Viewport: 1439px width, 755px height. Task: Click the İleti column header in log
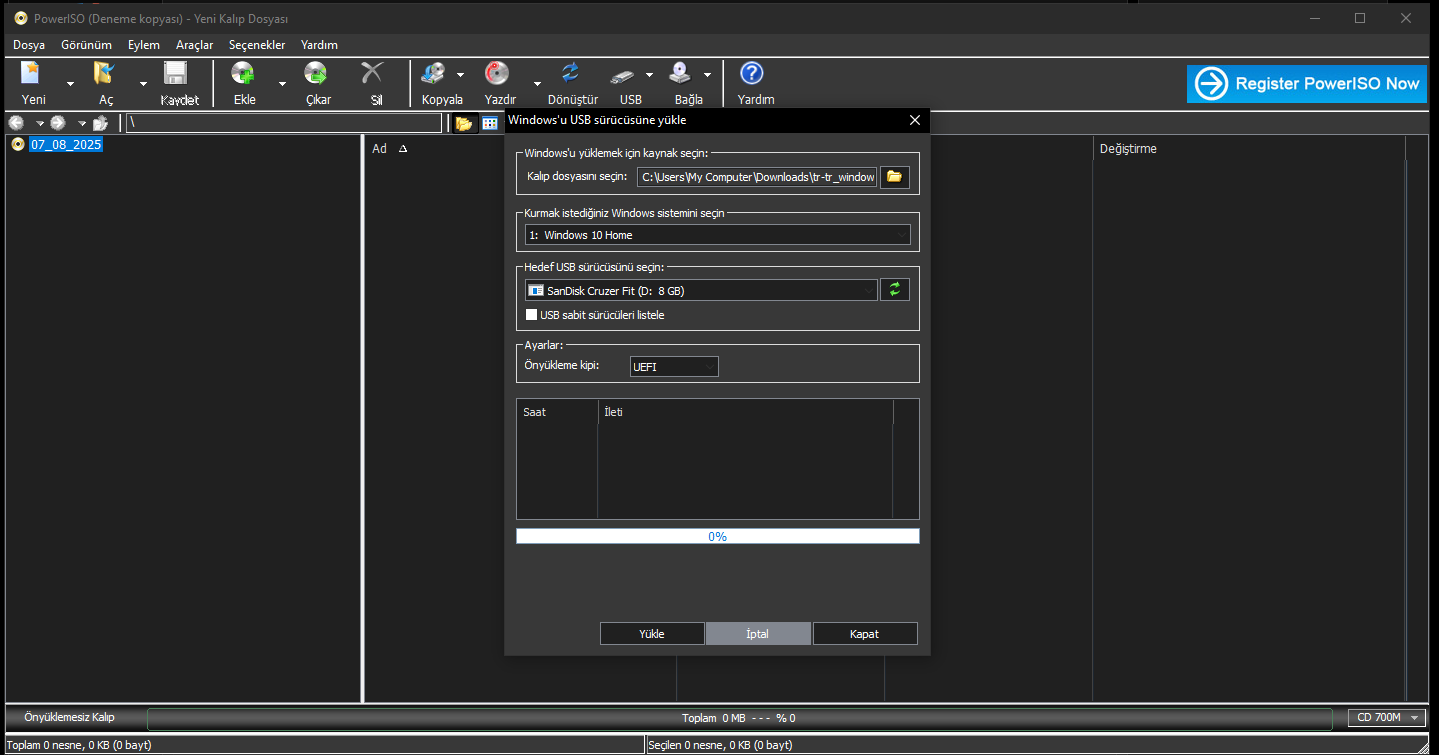pyautogui.click(x=614, y=412)
